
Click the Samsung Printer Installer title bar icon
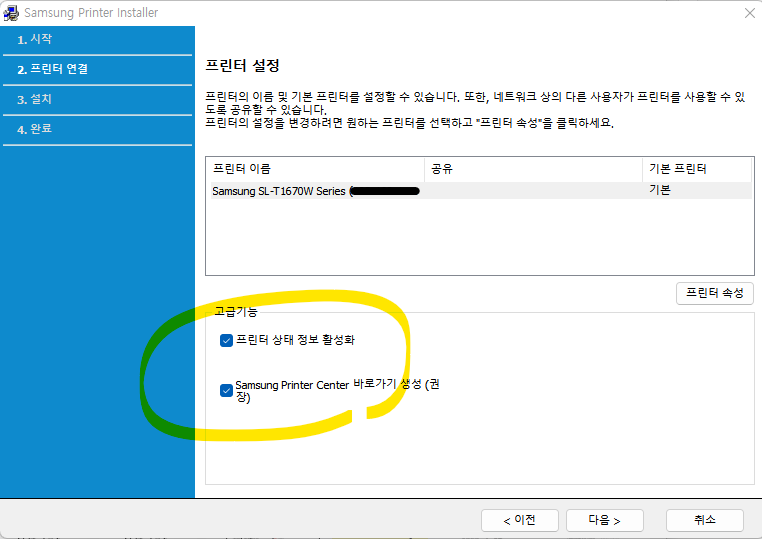click(x=11, y=13)
